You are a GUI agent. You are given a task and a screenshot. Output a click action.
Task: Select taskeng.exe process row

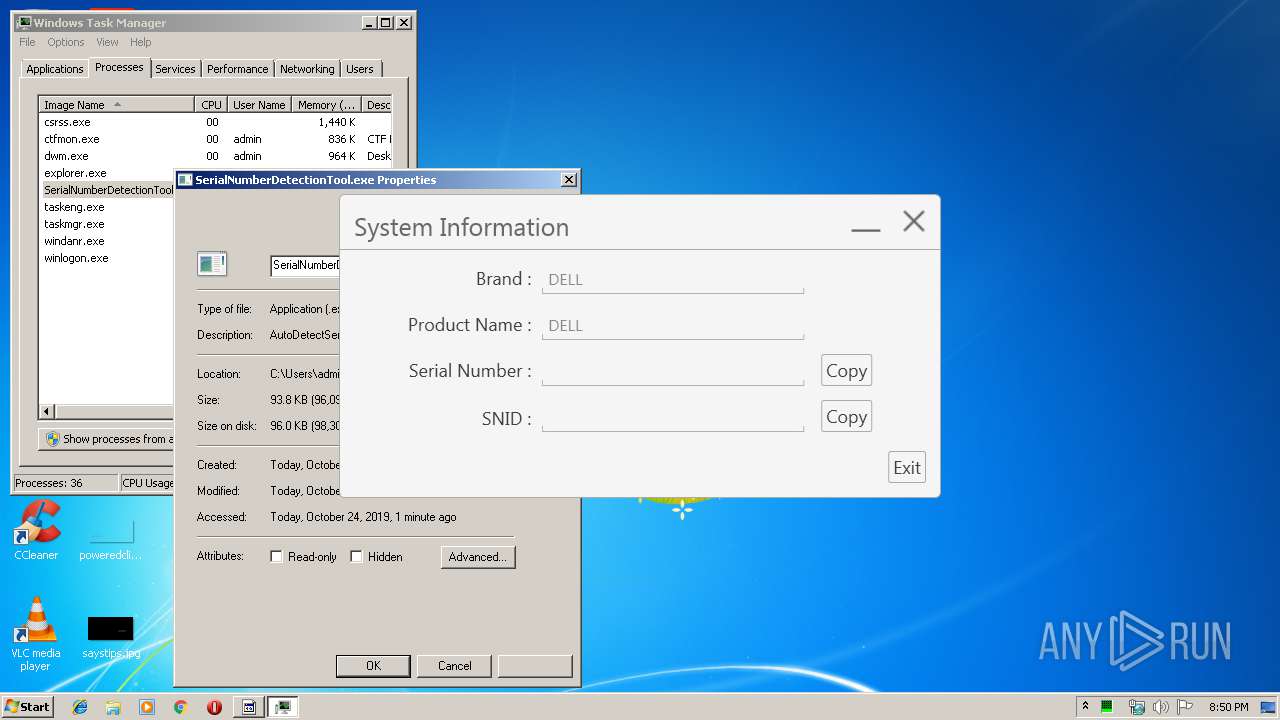(107, 207)
